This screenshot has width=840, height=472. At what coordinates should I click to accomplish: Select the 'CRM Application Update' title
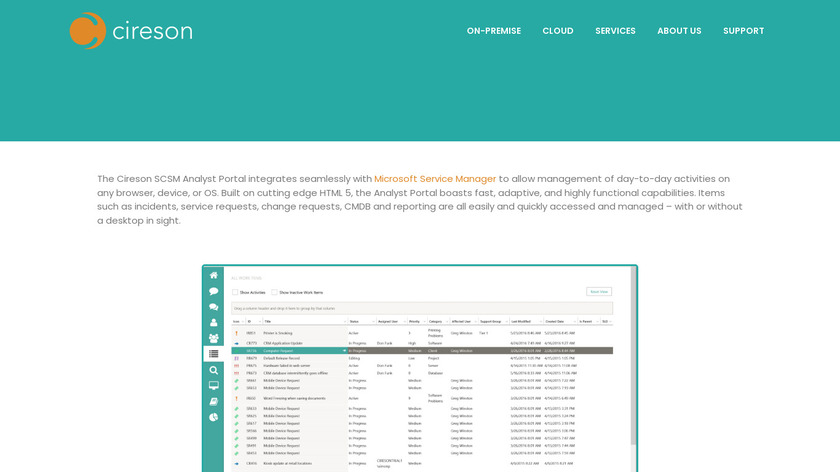pos(282,343)
